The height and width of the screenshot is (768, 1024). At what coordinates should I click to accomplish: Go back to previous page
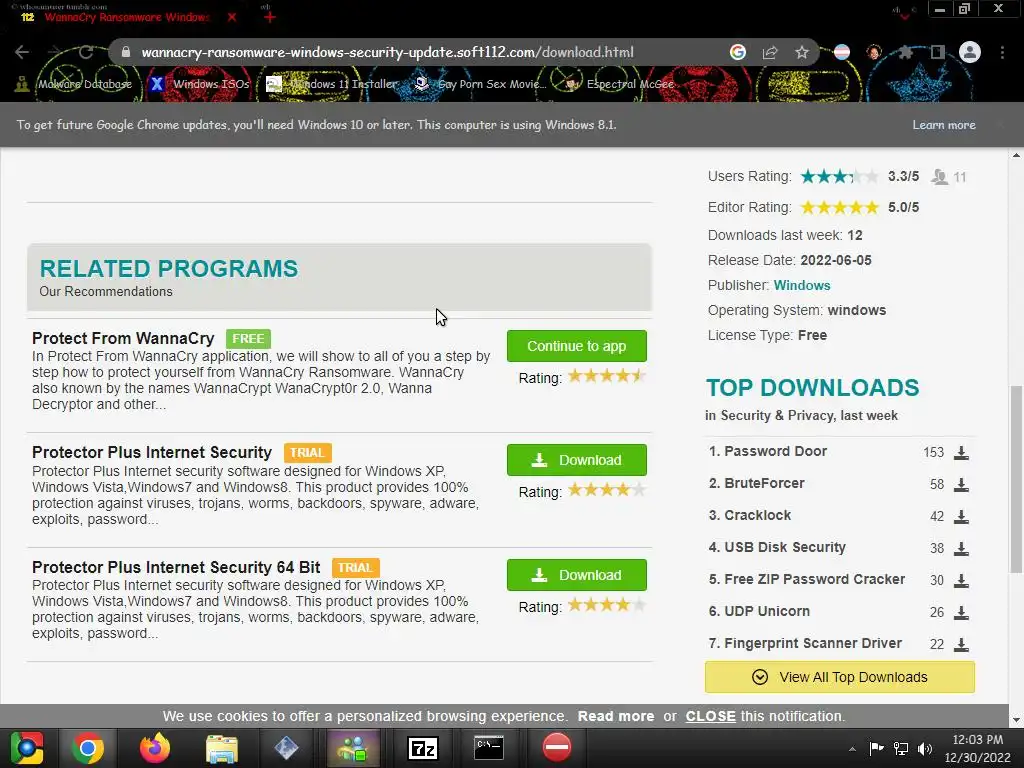click(x=22, y=52)
